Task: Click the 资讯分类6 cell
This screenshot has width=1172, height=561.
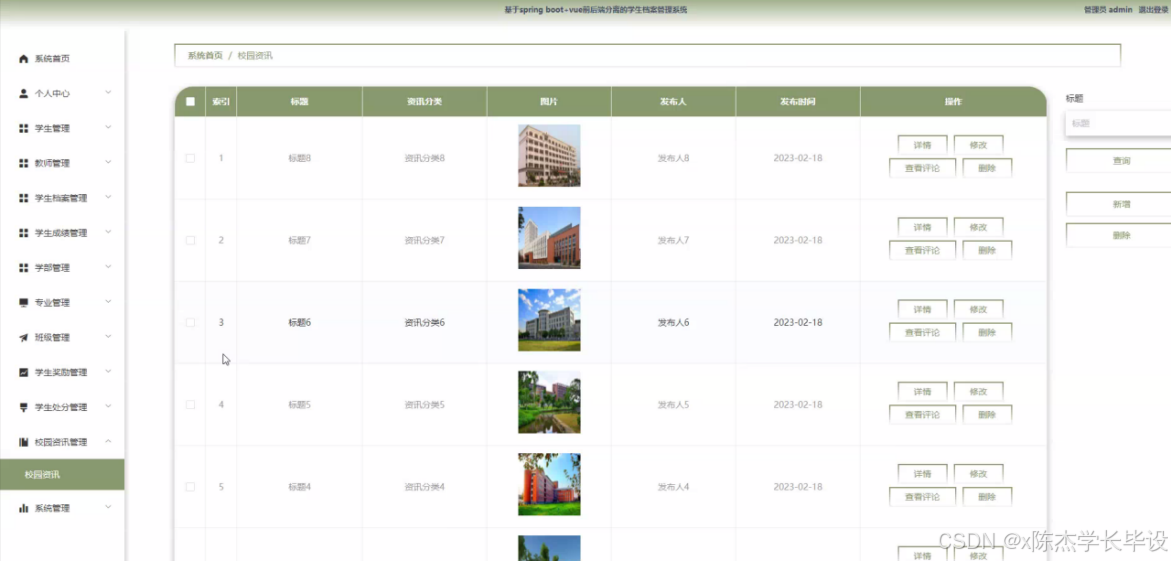Action: [425, 323]
